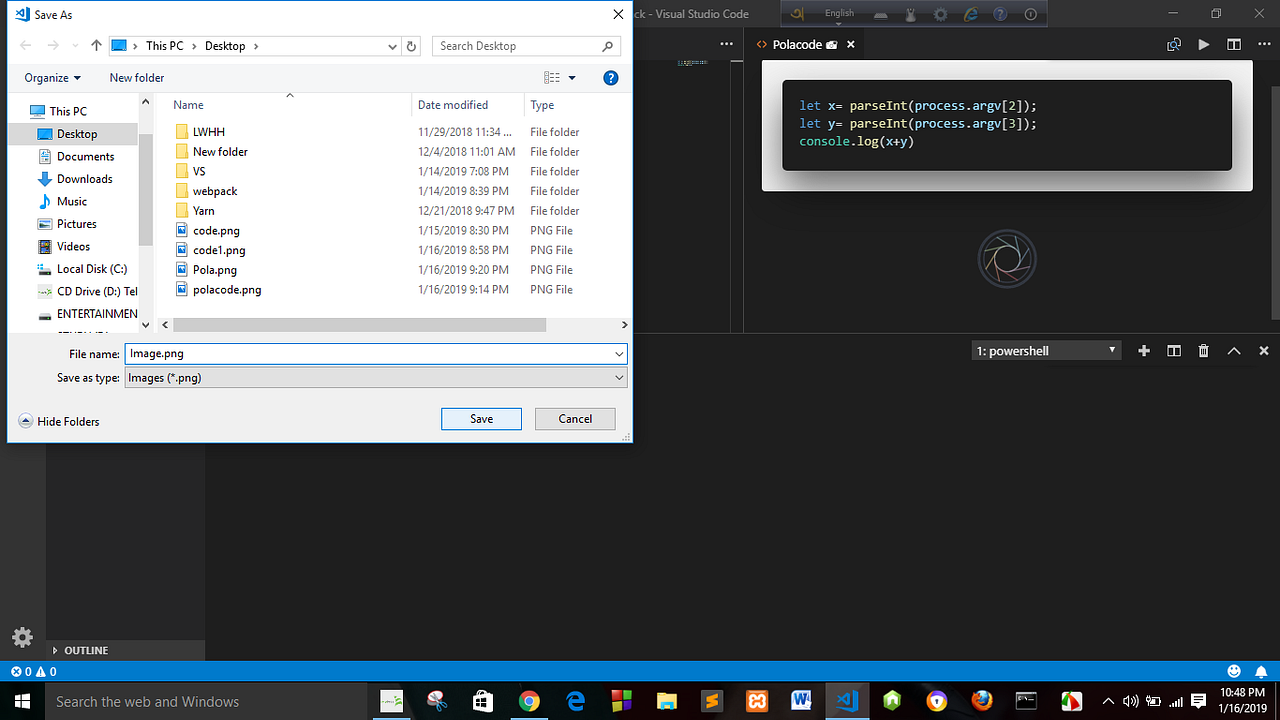Refresh Desktop with the address bar refresh icon

coord(411,46)
